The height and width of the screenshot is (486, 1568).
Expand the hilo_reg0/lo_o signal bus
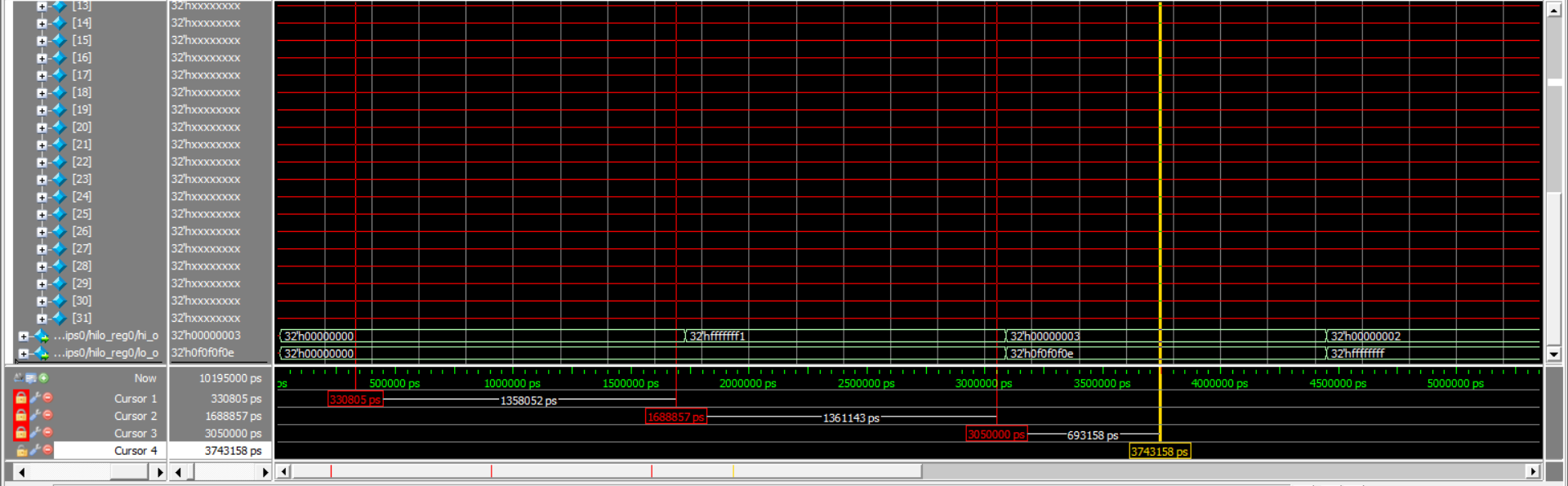click(x=24, y=354)
